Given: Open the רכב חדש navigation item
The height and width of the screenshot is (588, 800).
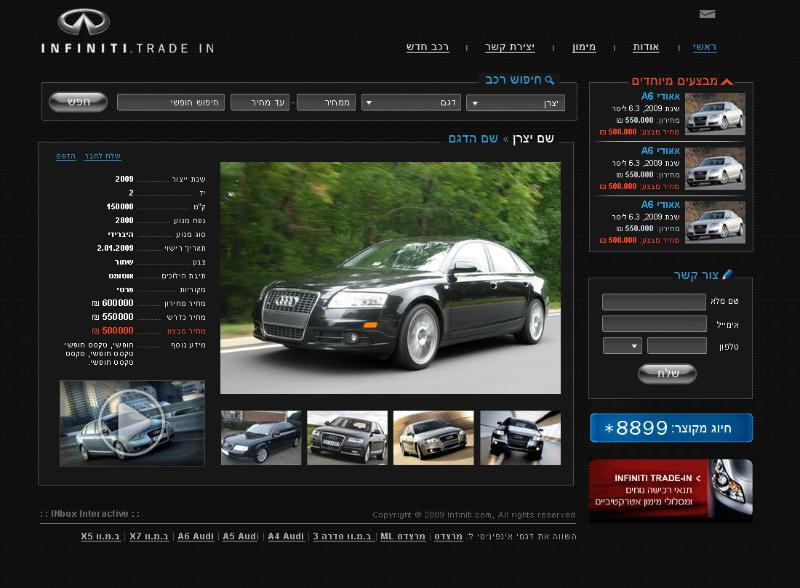Looking at the screenshot, I should (428, 47).
